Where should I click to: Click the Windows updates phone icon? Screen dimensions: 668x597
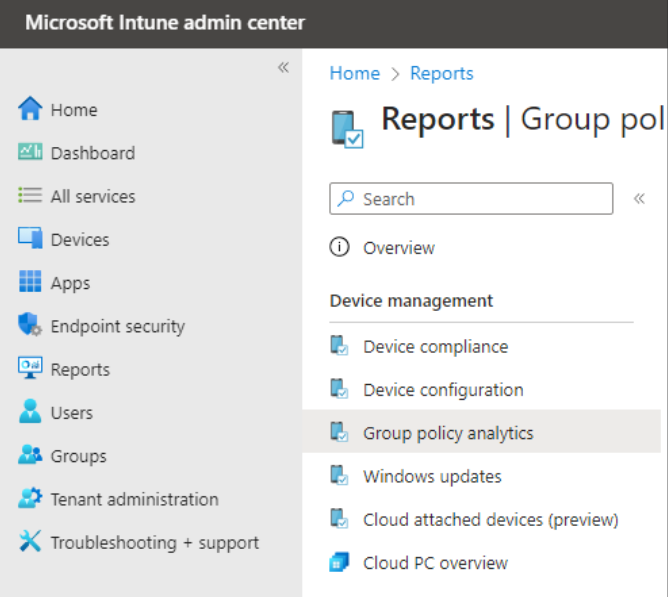pos(339,475)
